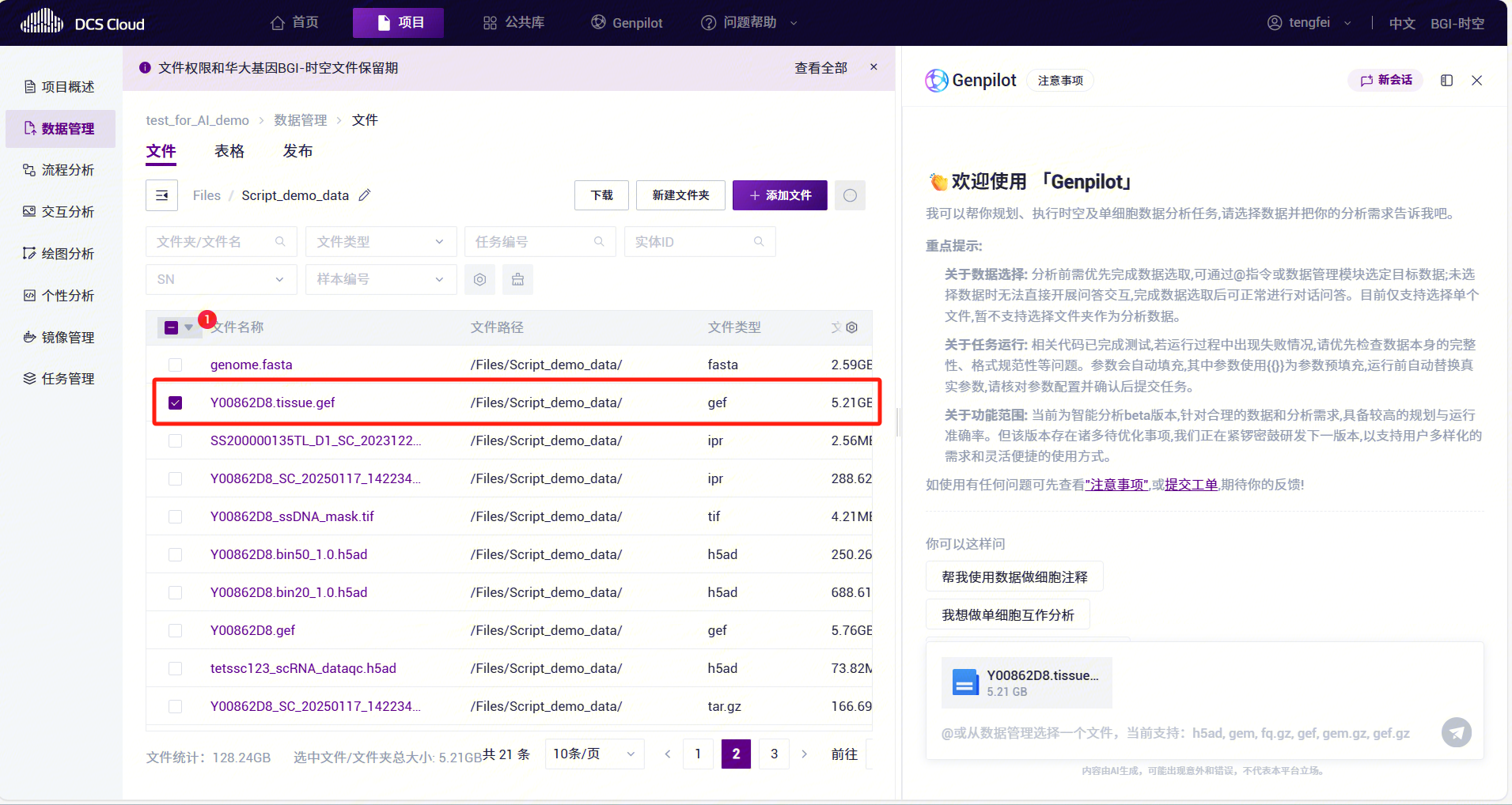Open the SN dropdown filter
Screen dimensions: 1512x805
pos(221,279)
